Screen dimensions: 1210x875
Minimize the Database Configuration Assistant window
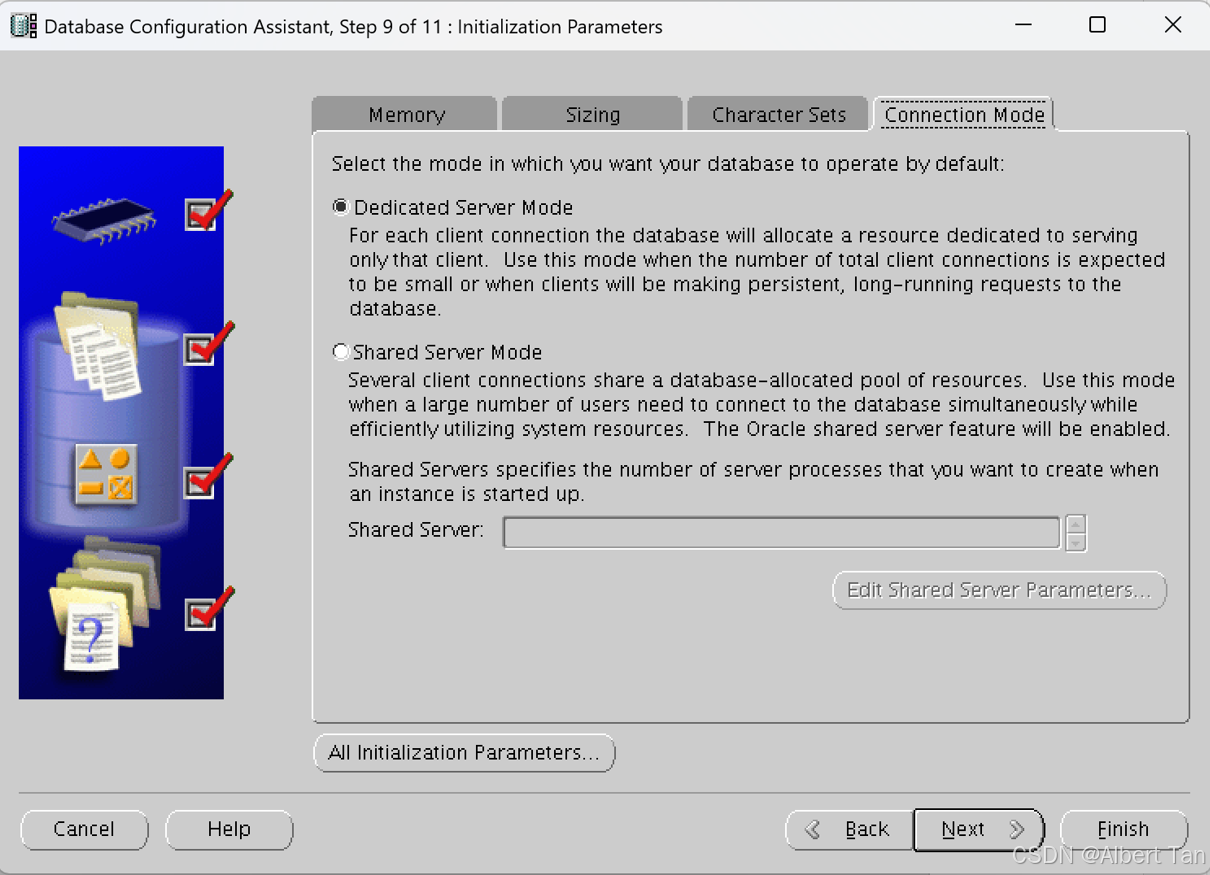[x=1023, y=25]
